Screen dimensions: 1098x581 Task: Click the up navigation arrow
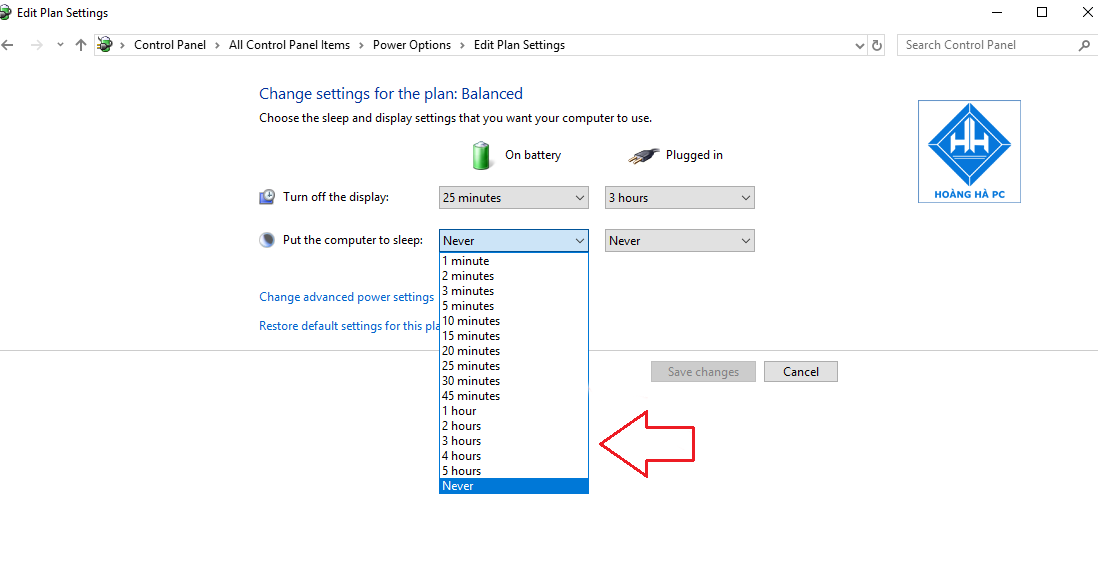pyautogui.click(x=81, y=44)
